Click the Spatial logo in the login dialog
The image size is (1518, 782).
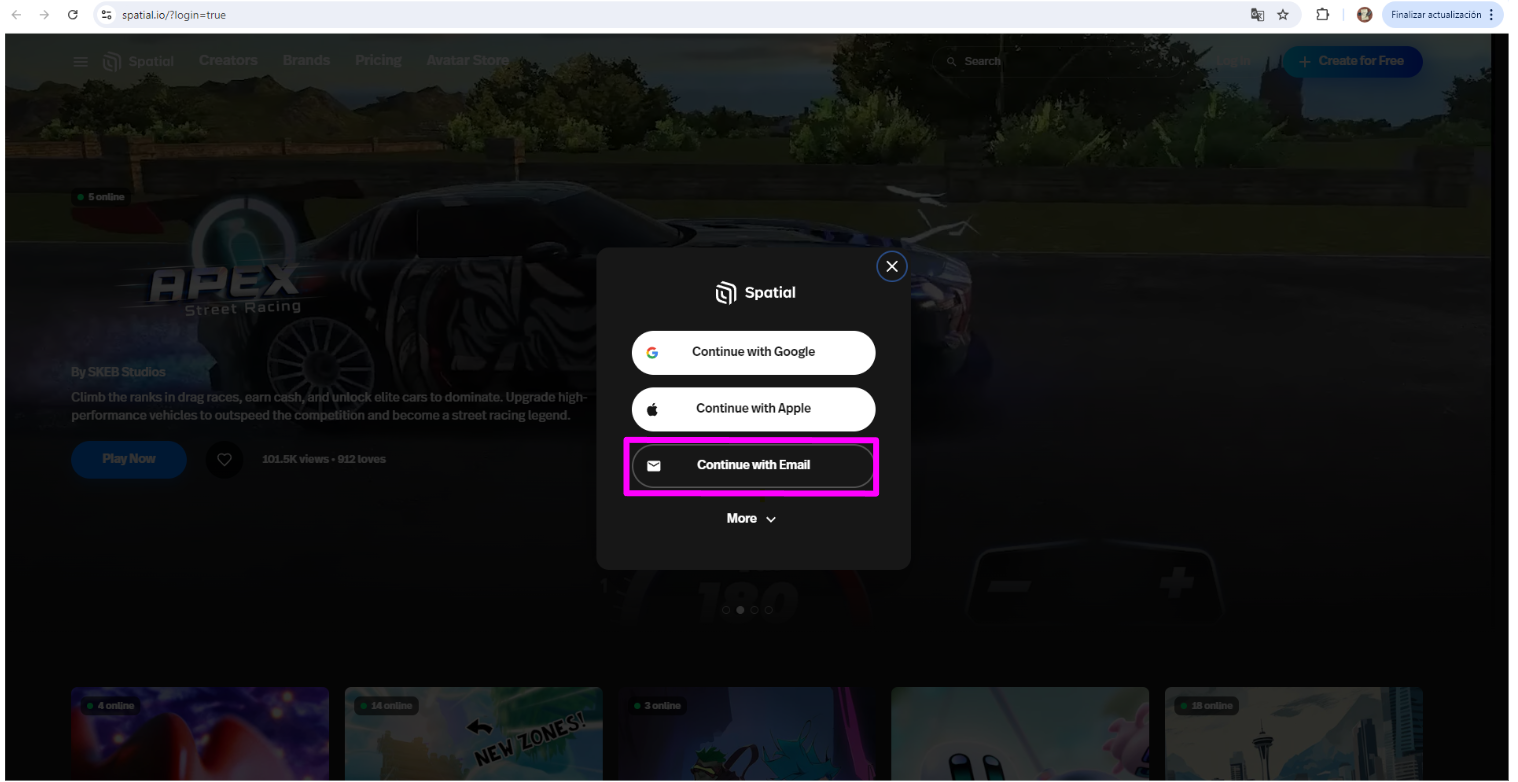click(x=755, y=293)
